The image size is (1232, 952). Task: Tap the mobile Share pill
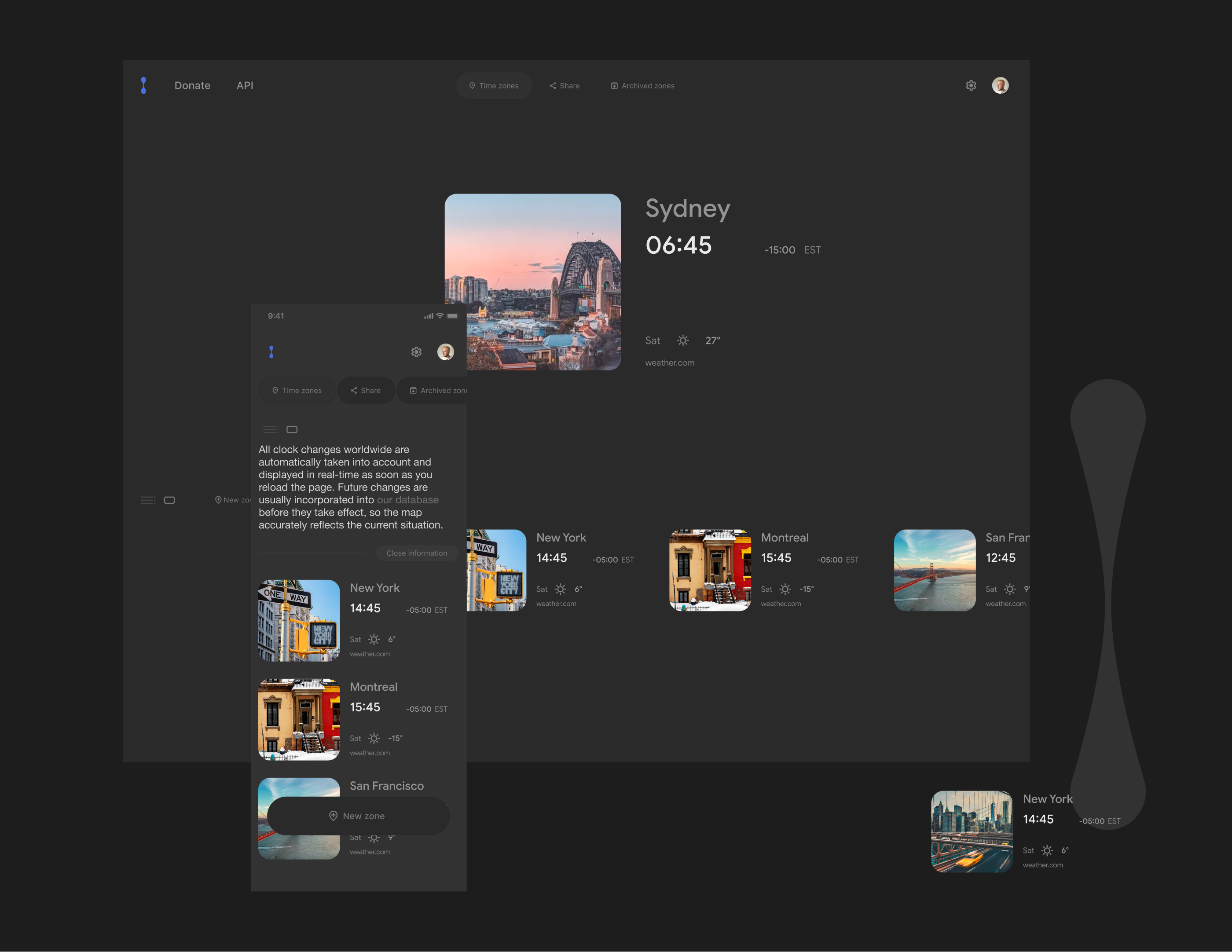click(x=366, y=390)
